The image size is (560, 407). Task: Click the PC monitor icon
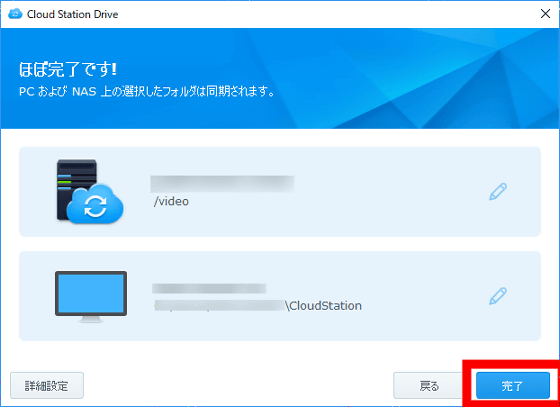(91, 296)
